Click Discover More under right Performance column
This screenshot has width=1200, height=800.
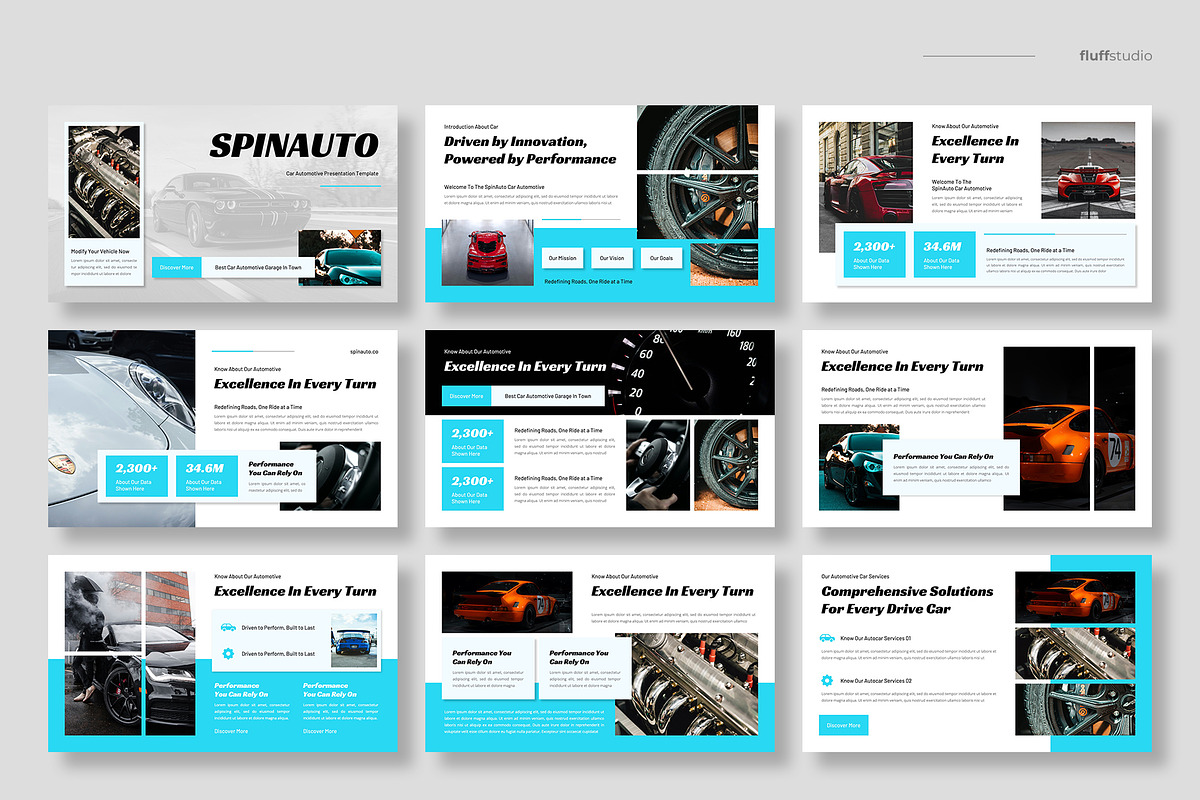320,731
